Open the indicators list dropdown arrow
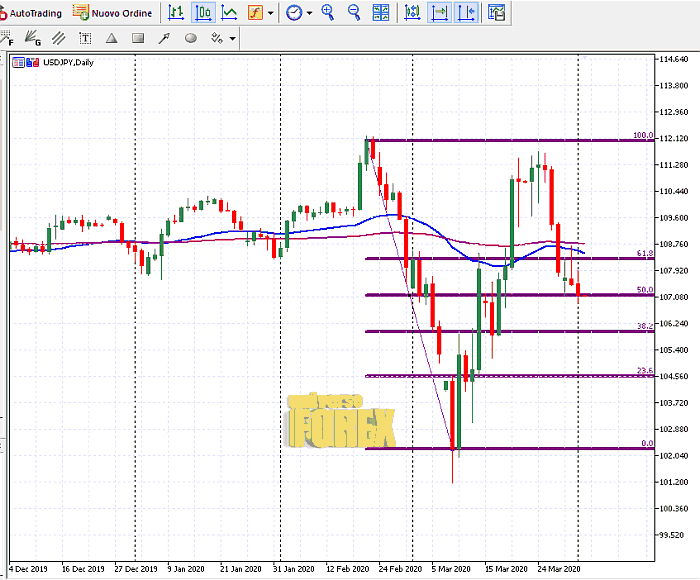This screenshot has height=580, width=700. (270, 13)
